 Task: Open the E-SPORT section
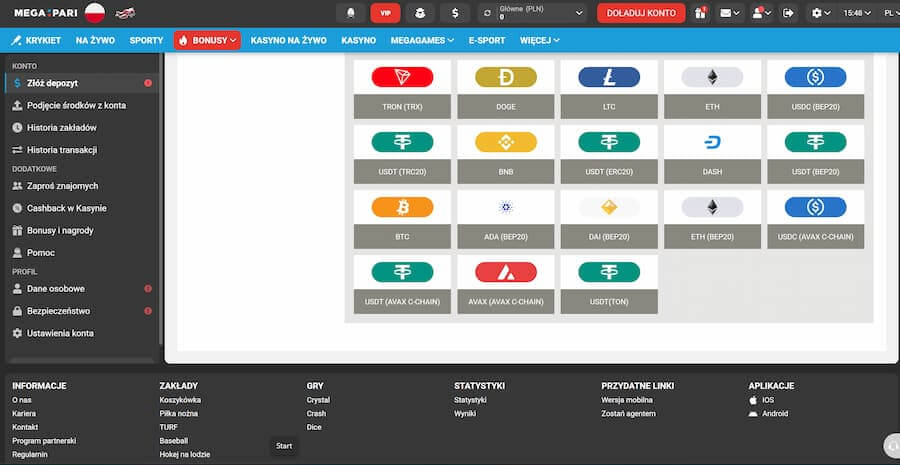click(x=487, y=40)
